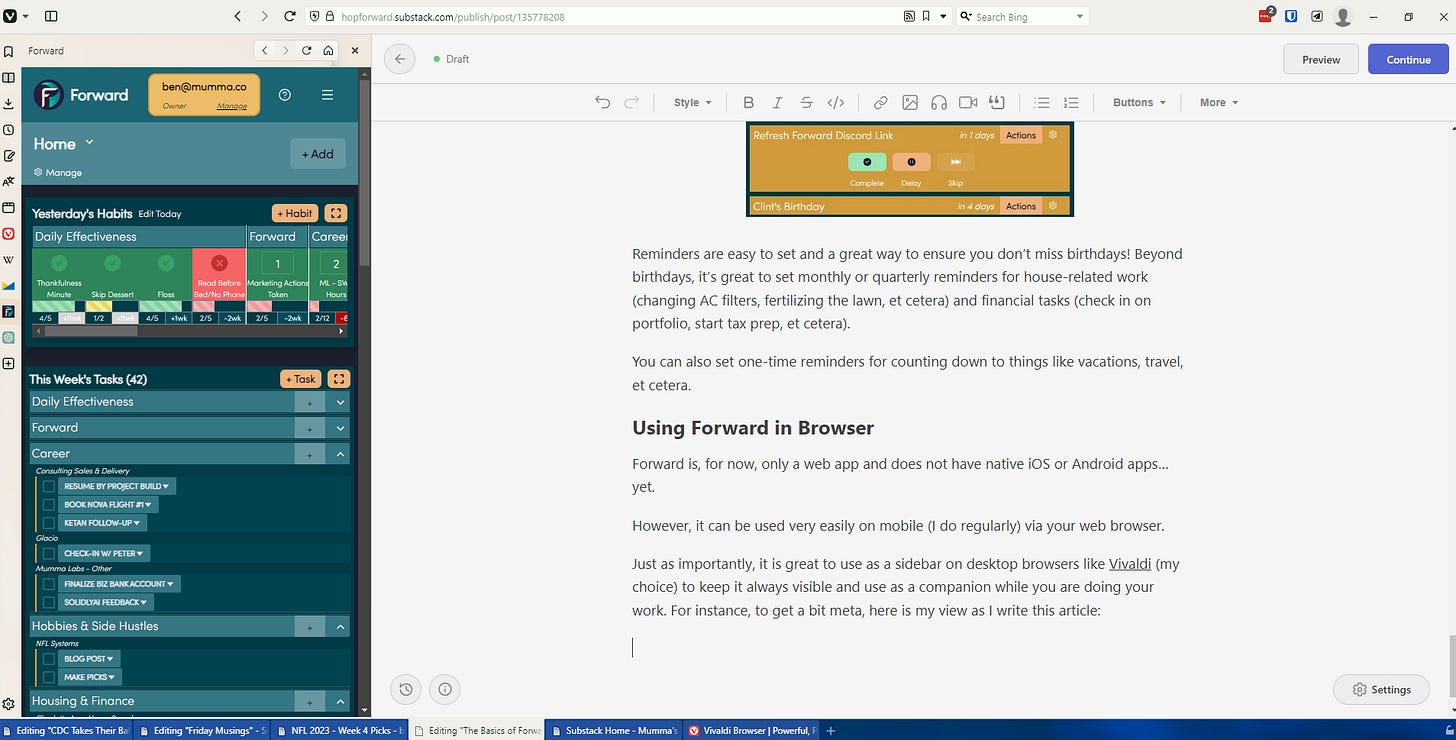The width and height of the screenshot is (1456, 740).
Task: Open post info circle icon
Action: pos(445,689)
